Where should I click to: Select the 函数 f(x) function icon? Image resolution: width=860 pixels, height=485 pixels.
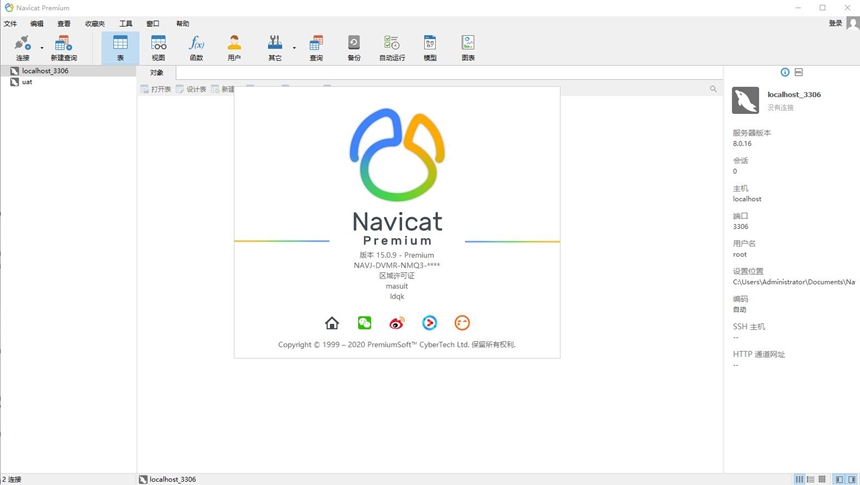tap(196, 47)
